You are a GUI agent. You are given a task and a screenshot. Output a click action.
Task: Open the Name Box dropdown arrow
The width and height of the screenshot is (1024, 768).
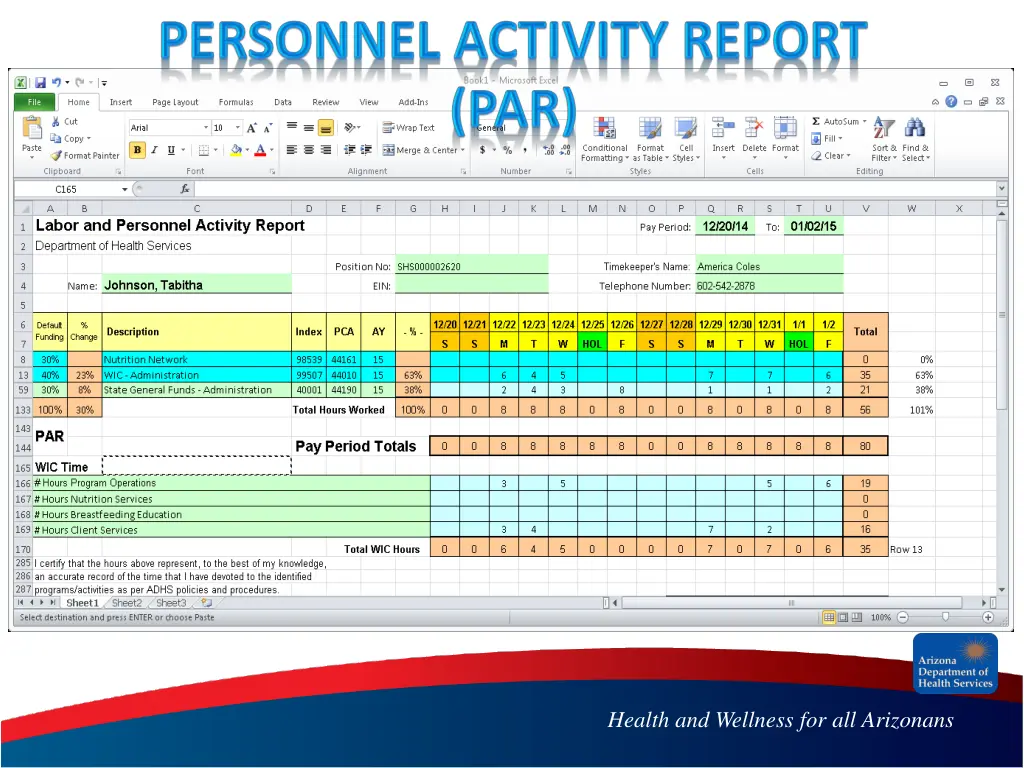coord(124,189)
